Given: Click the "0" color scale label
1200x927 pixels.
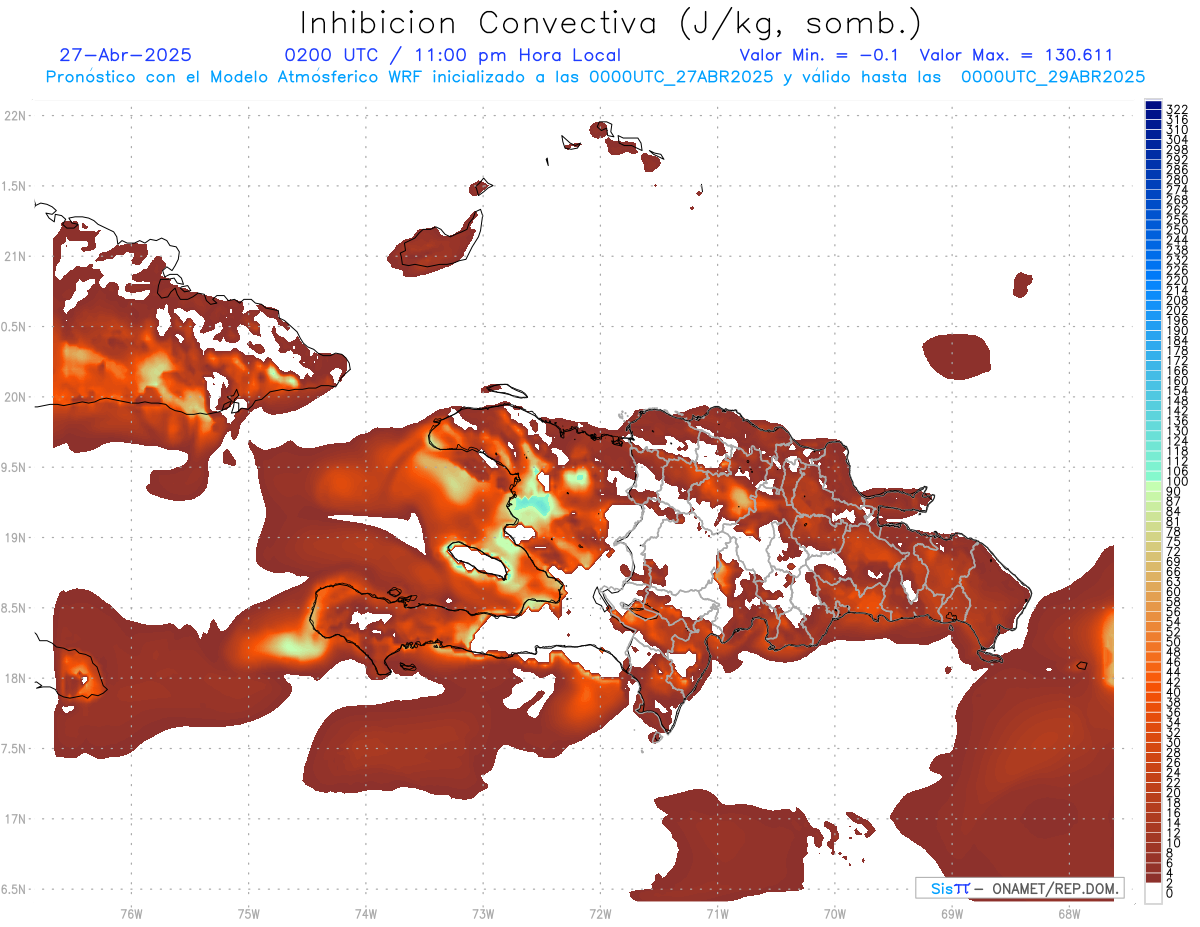Looking at the screenshot, I should tap(1170, 893).
